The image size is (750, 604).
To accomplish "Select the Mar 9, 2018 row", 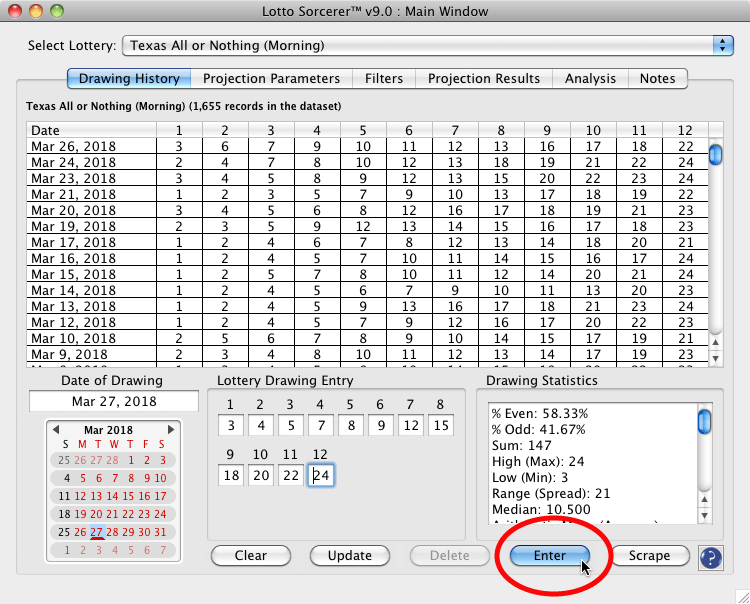I will pyautogui.click(x=367, y=354).
